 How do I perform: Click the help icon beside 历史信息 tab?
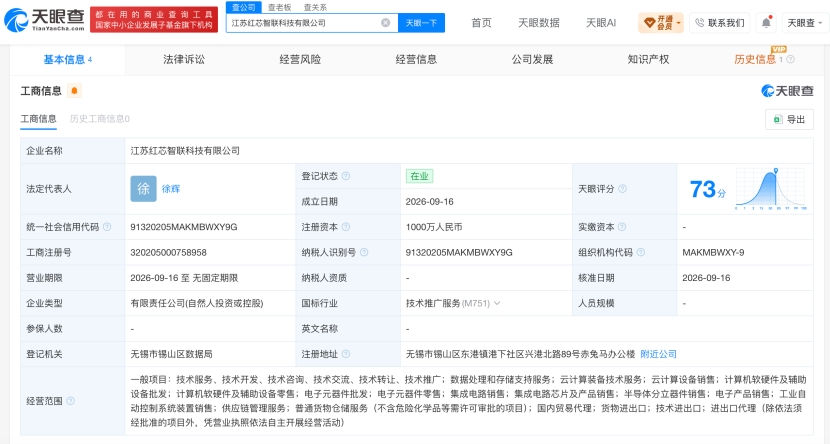point(790,59)
